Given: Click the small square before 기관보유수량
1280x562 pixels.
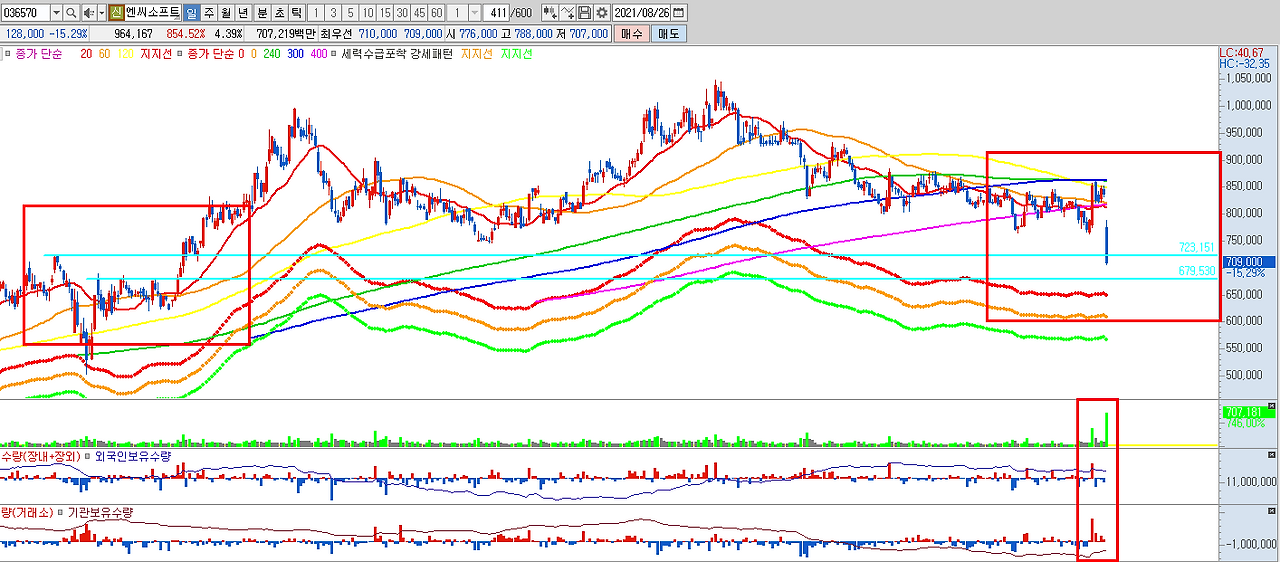Looking at the screenshot, I should coord(59,512).
